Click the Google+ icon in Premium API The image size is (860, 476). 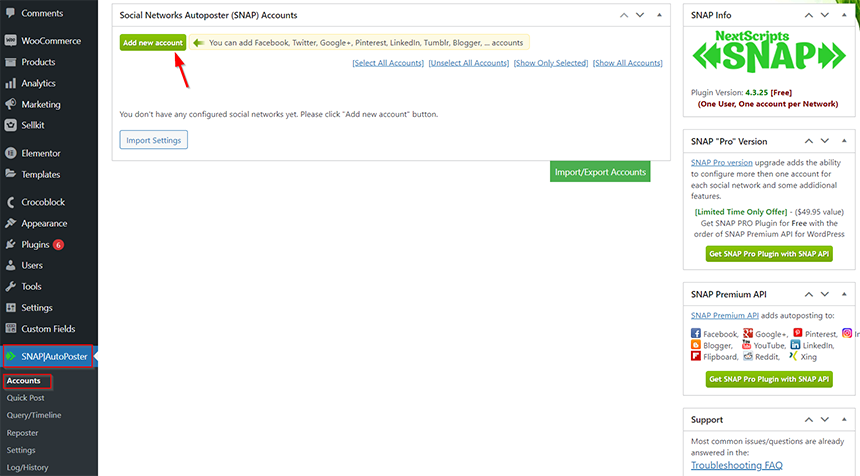click(748, 333)
